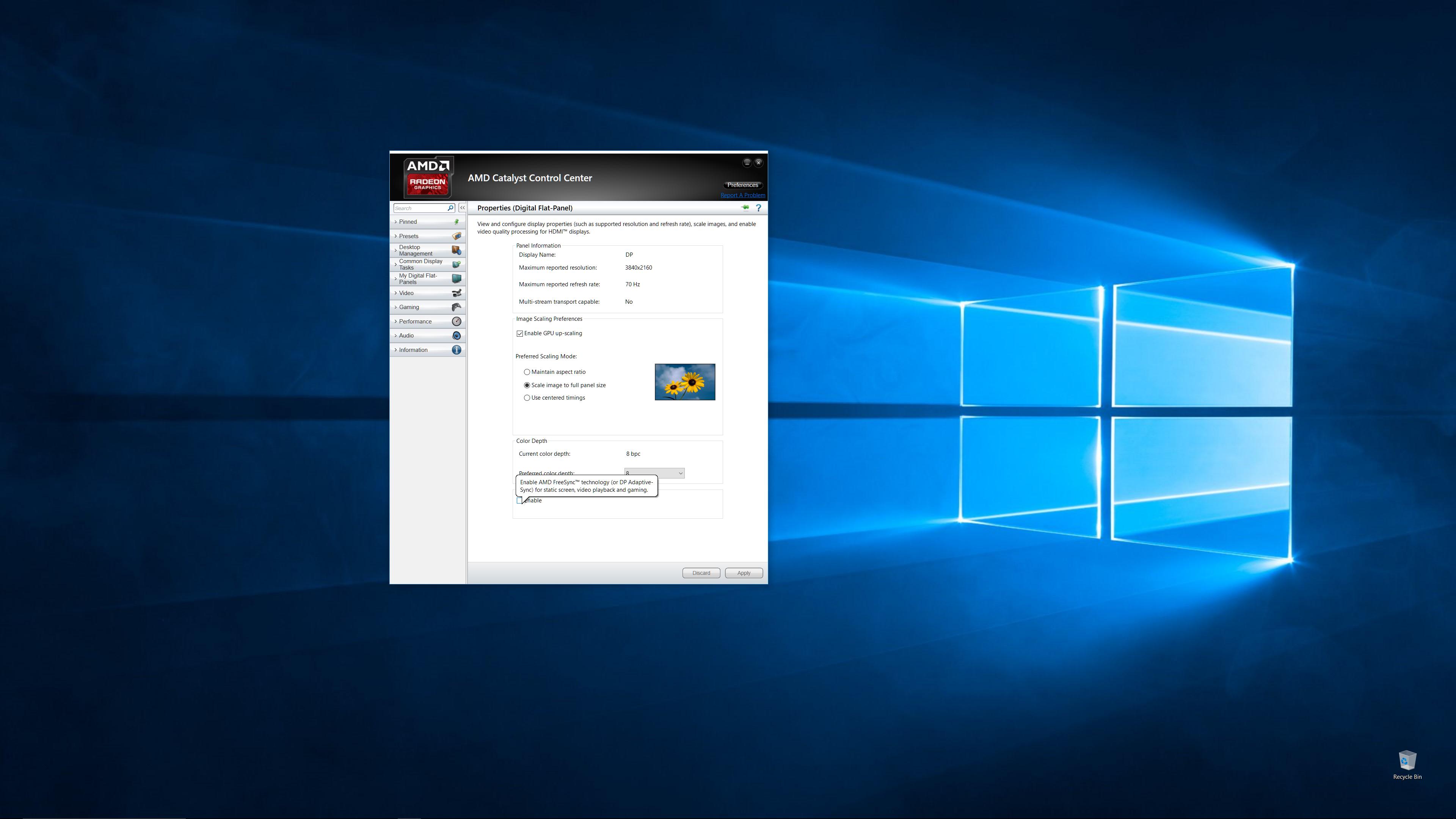
Task: Click the 'DP' display name value
Action: 629,255
